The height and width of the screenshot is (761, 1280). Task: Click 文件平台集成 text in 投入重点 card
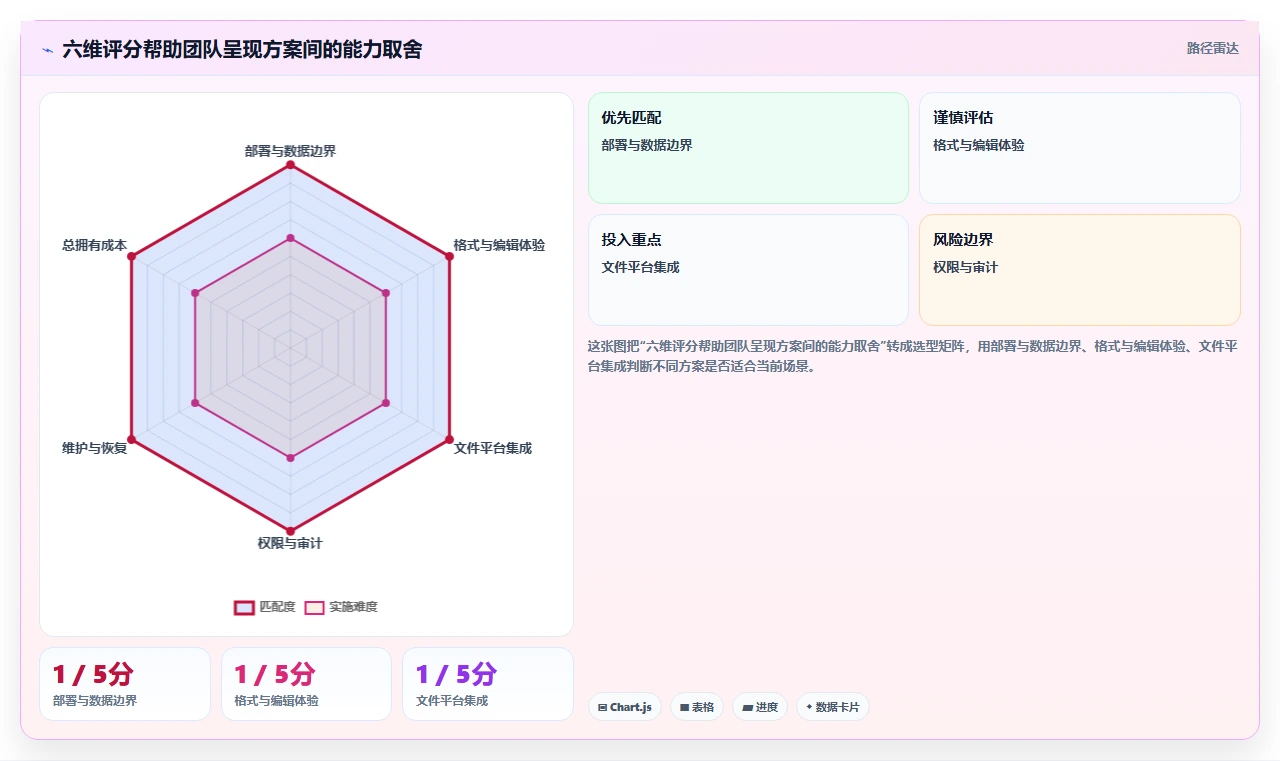click(640, 267)
